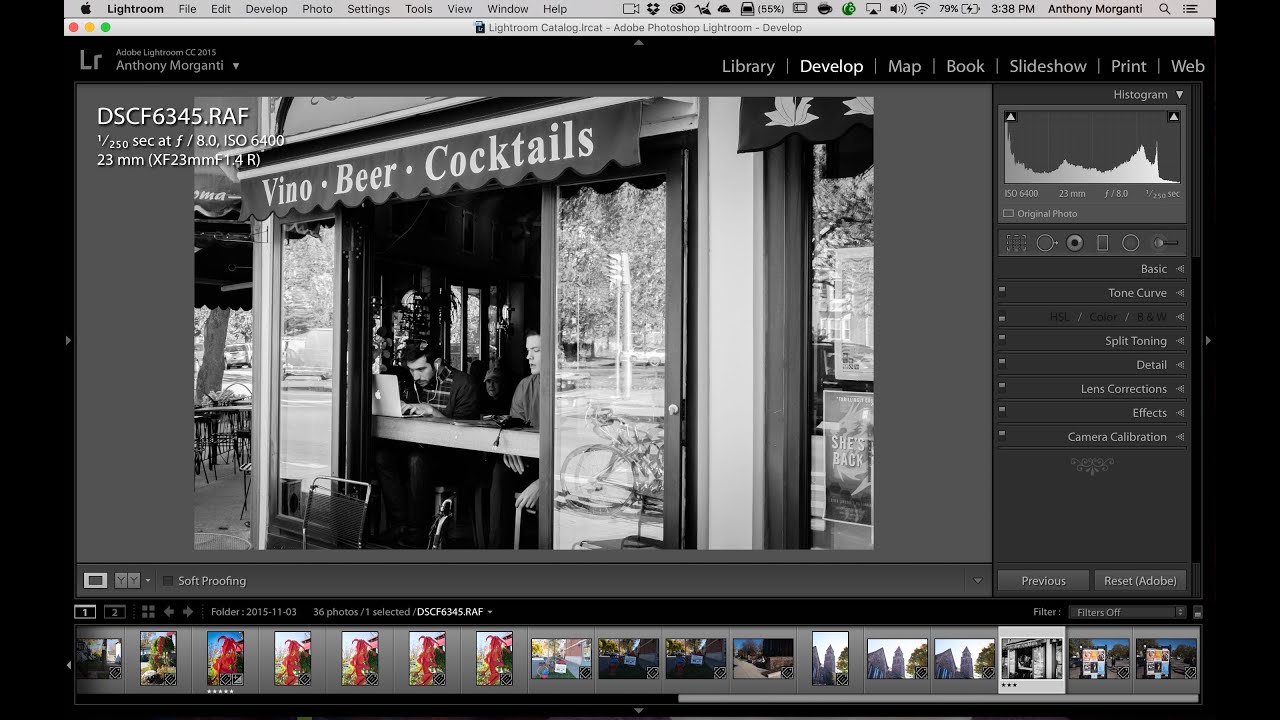This screenshot has height=720, width=1280.
Task: Select the Adjustment Brush tool
Action: pos(1165,243)
